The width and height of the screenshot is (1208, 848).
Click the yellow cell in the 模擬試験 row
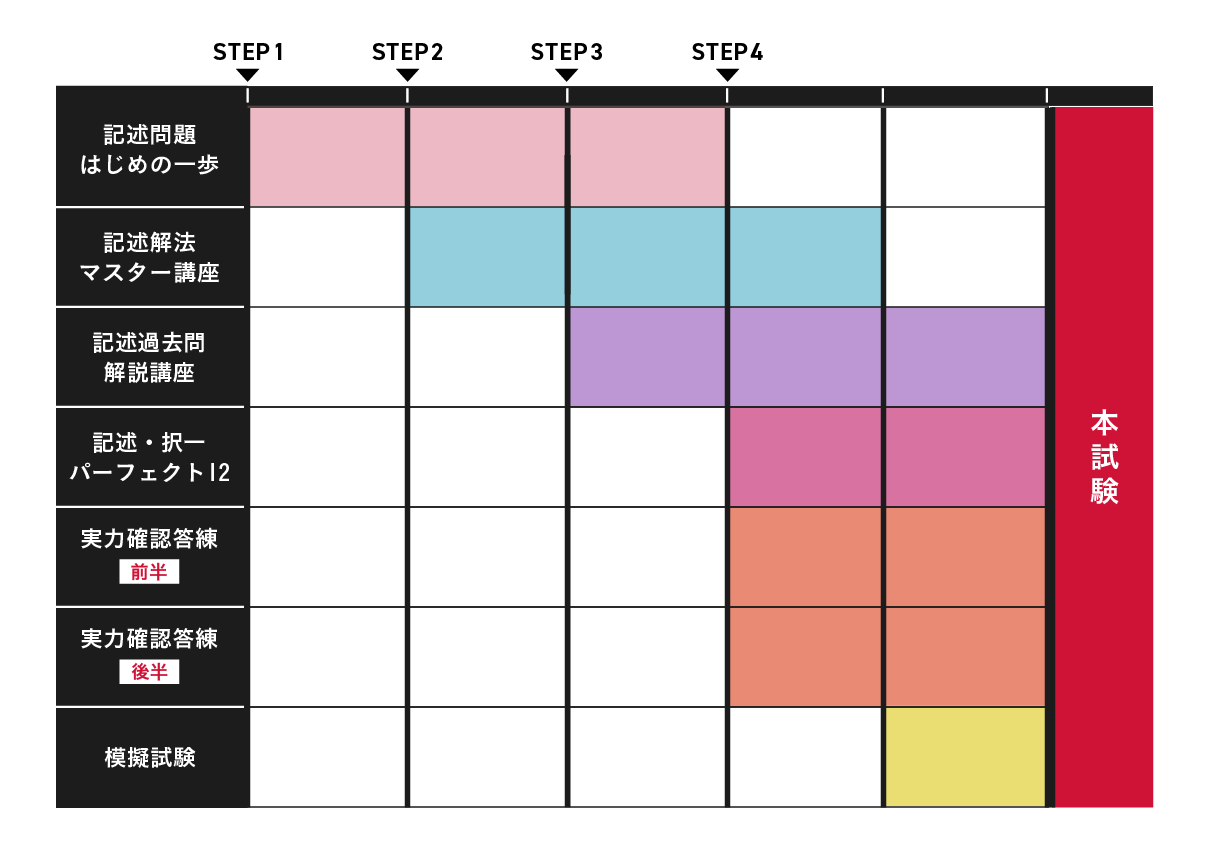(x=965, y=757)
